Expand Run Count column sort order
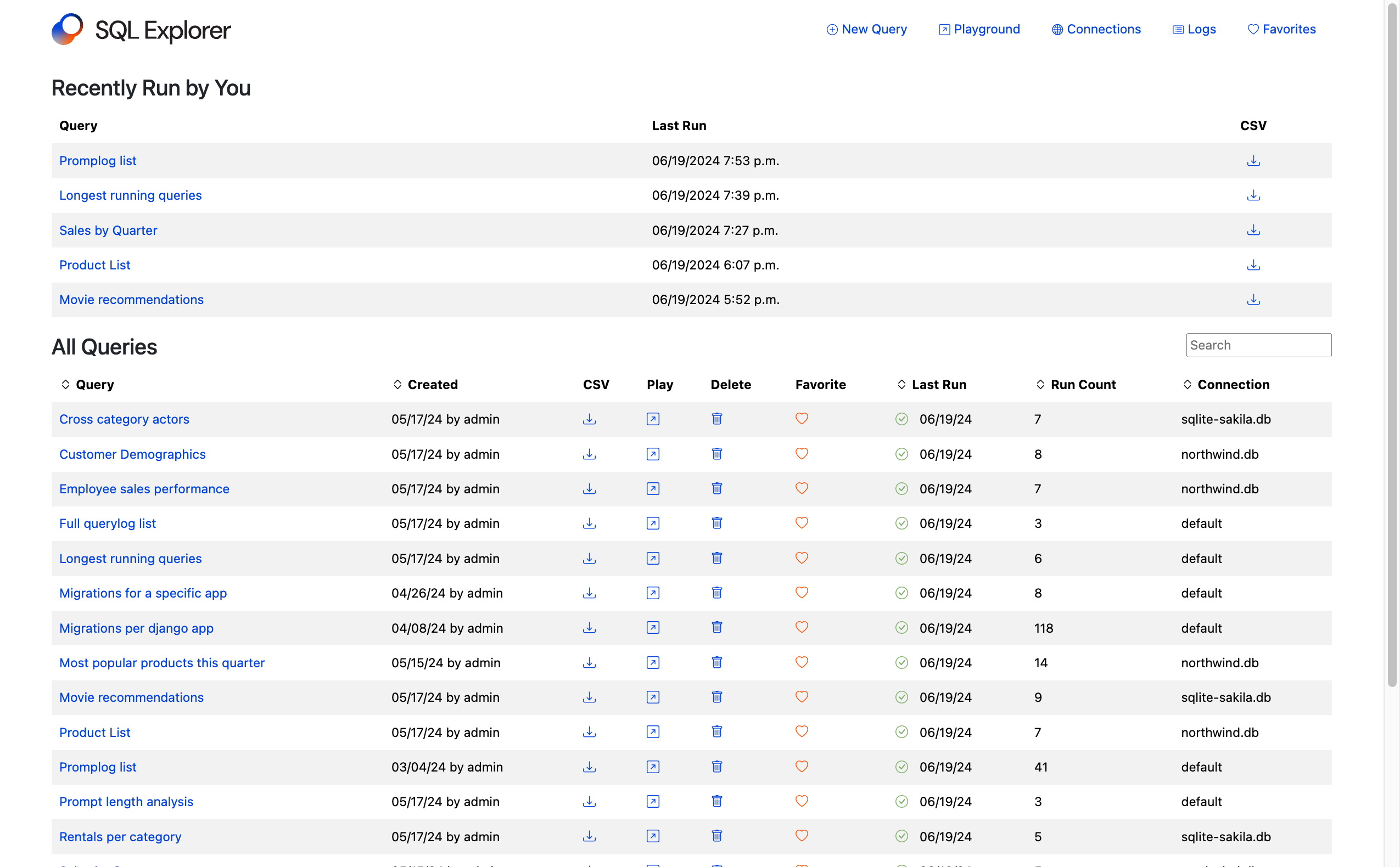The image size is (1400, 867). [1040, 384]
